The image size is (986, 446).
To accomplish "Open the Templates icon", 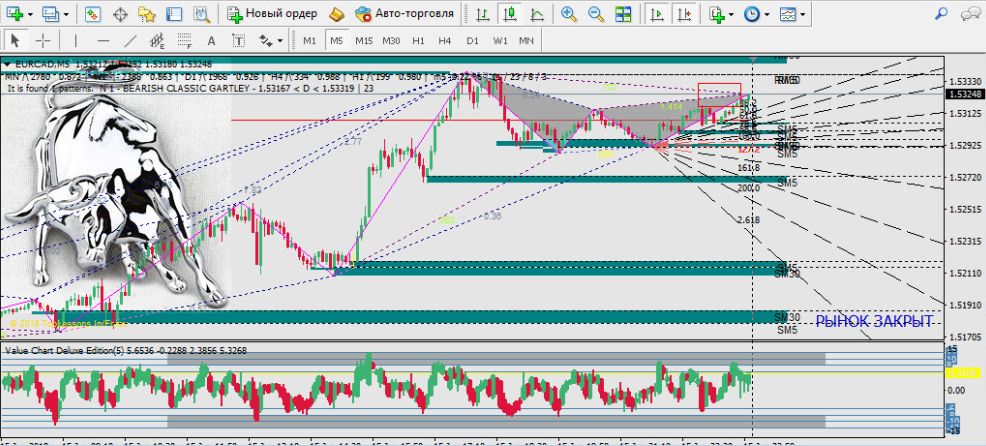I will click(787, 13).
